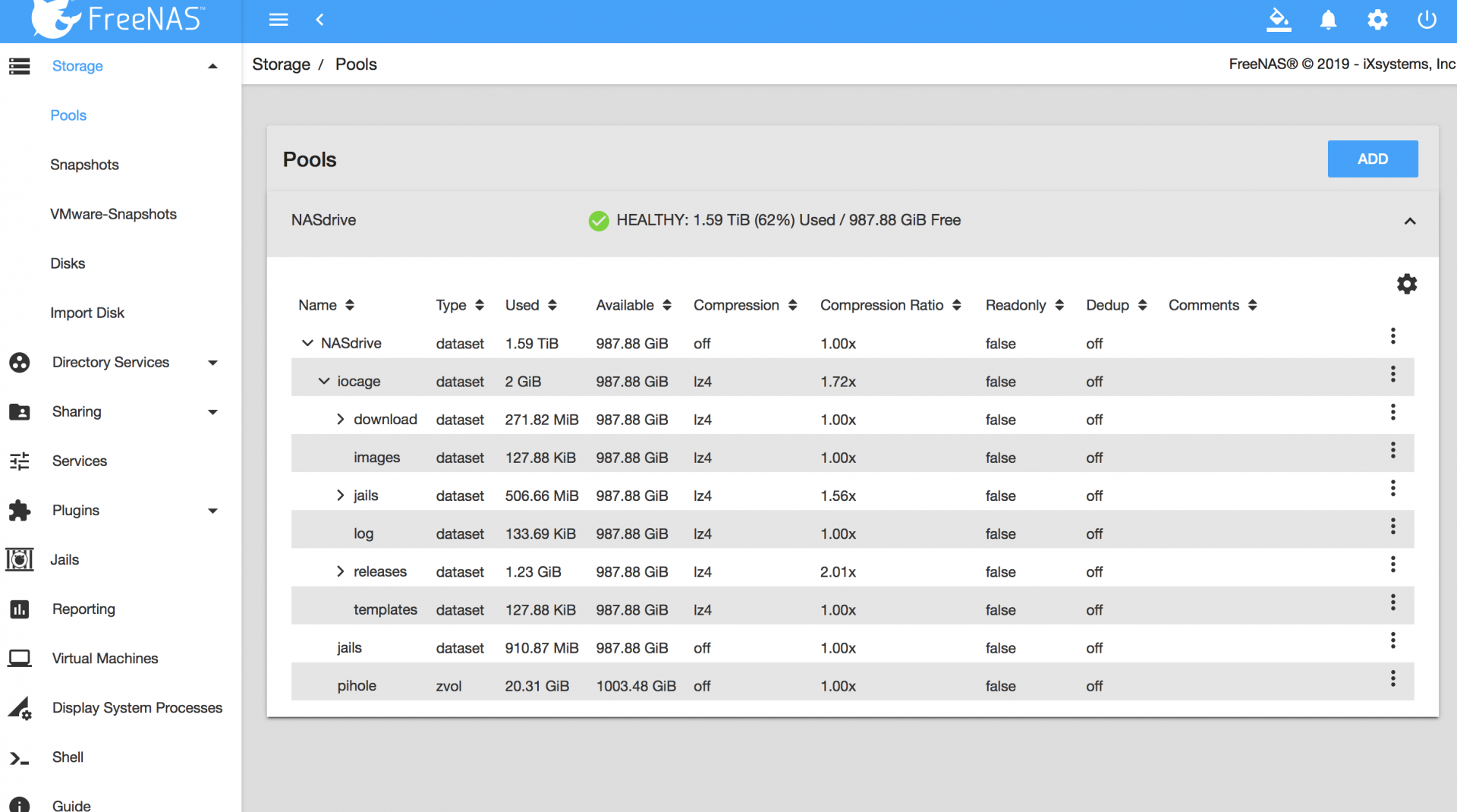Click the theme paint bucket icon
Image resolution: width=1457 pixels, height=812 pixels.
point(1279,20)
